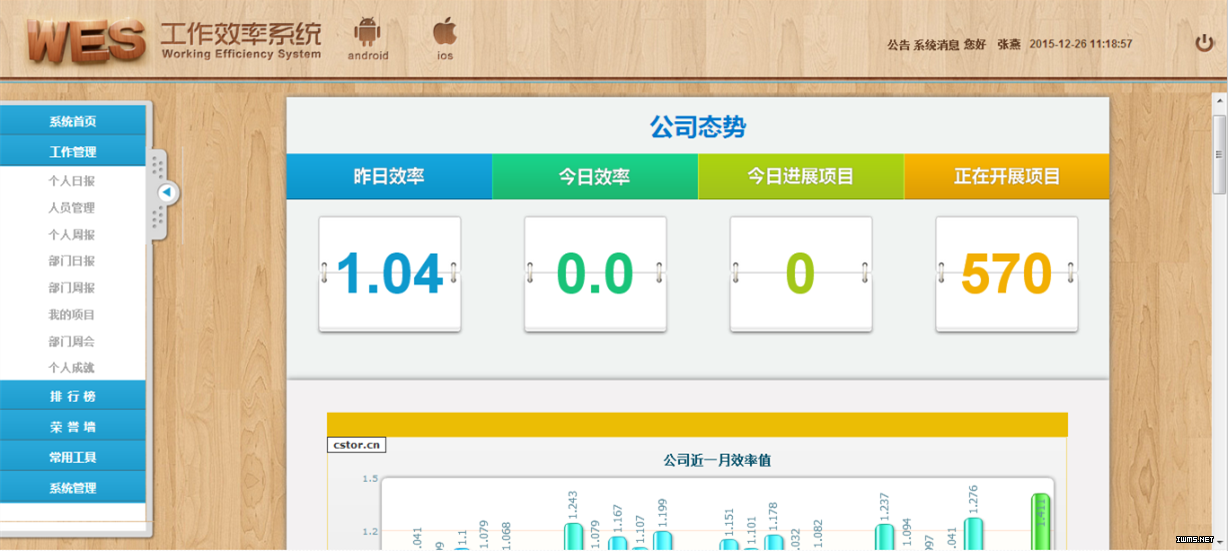Open 个人周报 in the sidebar
Viewport: 1228px width, 551px height.
coord(72,234)
